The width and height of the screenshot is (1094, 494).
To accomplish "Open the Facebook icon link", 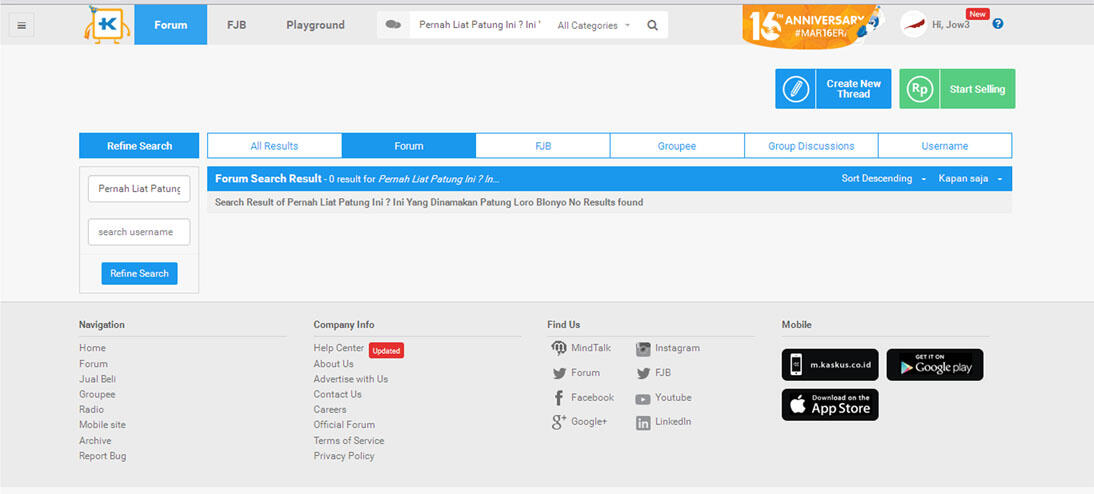I will point(559,398).
